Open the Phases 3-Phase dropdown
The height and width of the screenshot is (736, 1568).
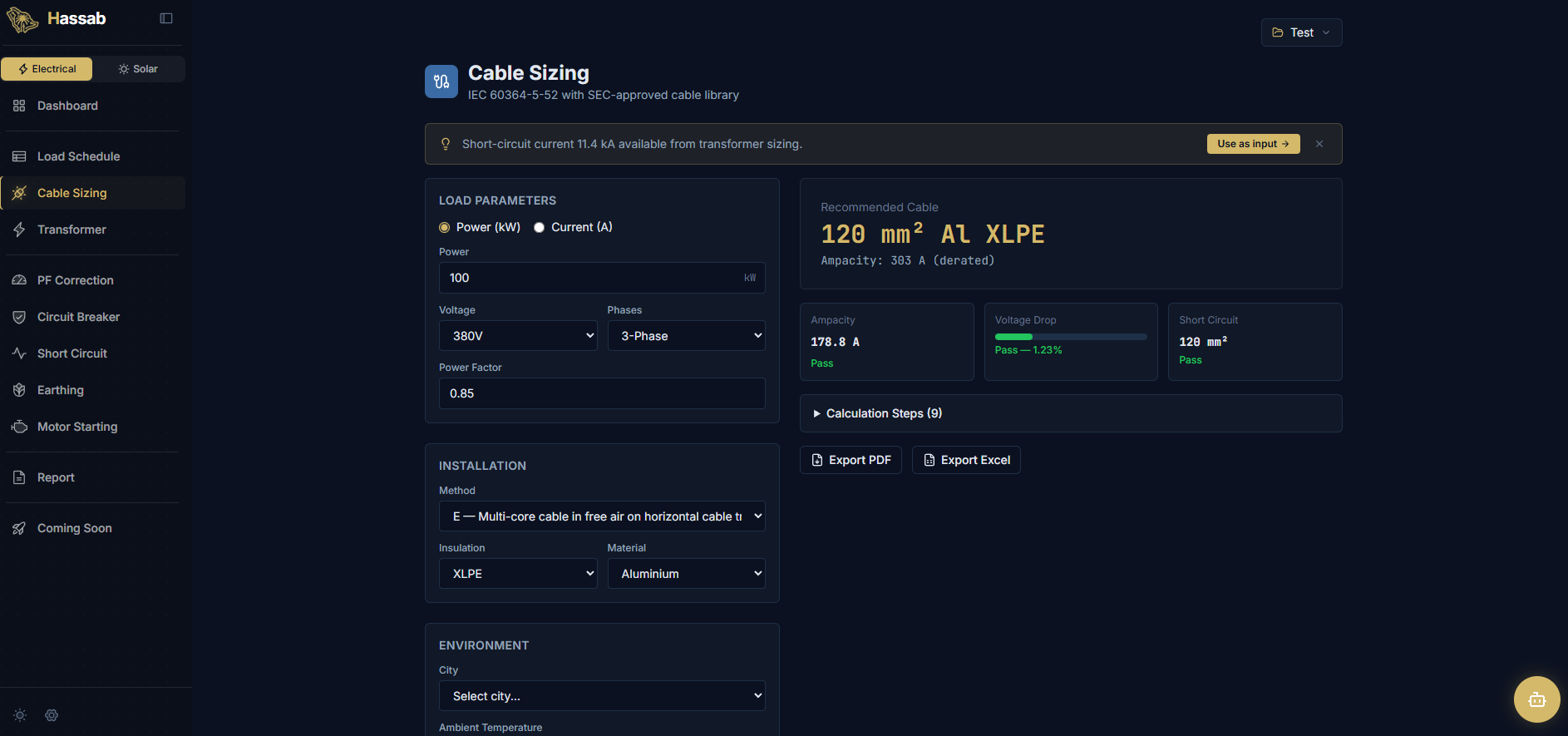pos(687,336)
